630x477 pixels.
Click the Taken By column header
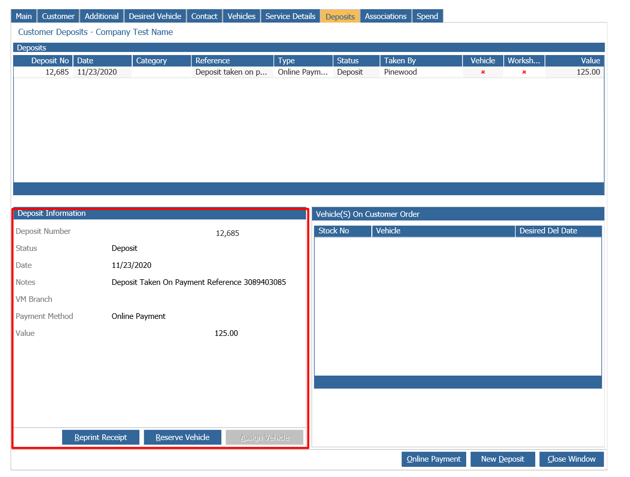(421, 61)
